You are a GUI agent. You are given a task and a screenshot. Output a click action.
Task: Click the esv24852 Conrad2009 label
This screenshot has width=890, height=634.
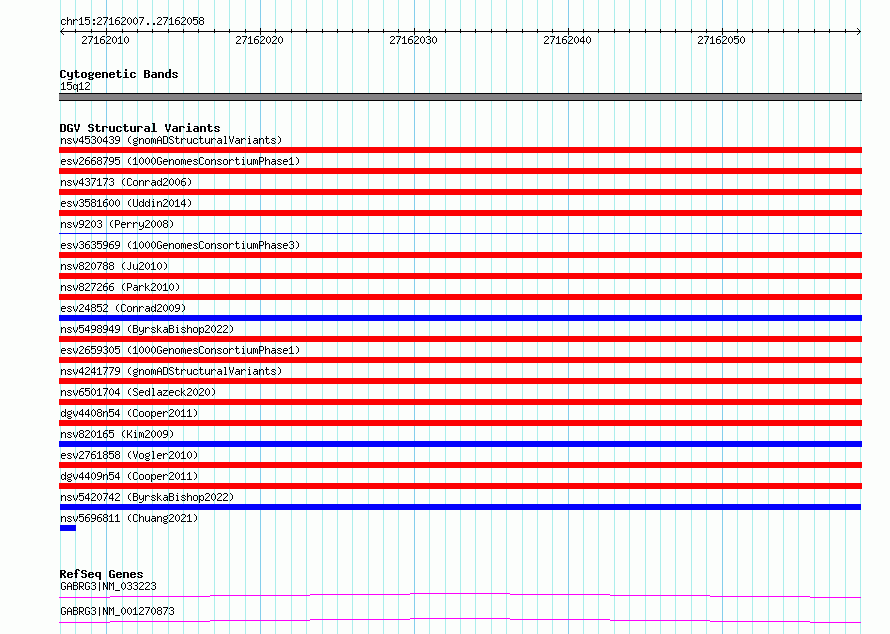coord(123,308)
